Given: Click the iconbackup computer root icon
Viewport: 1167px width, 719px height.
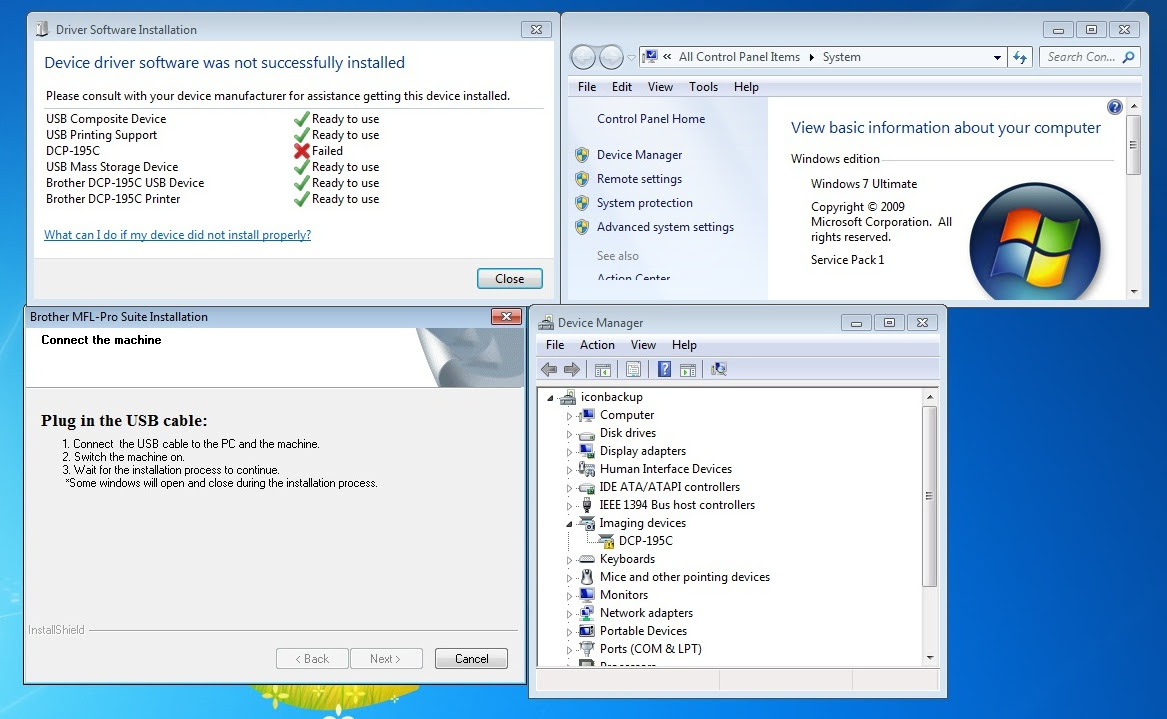Looking at the screenshot, I should tap(568, 397).
